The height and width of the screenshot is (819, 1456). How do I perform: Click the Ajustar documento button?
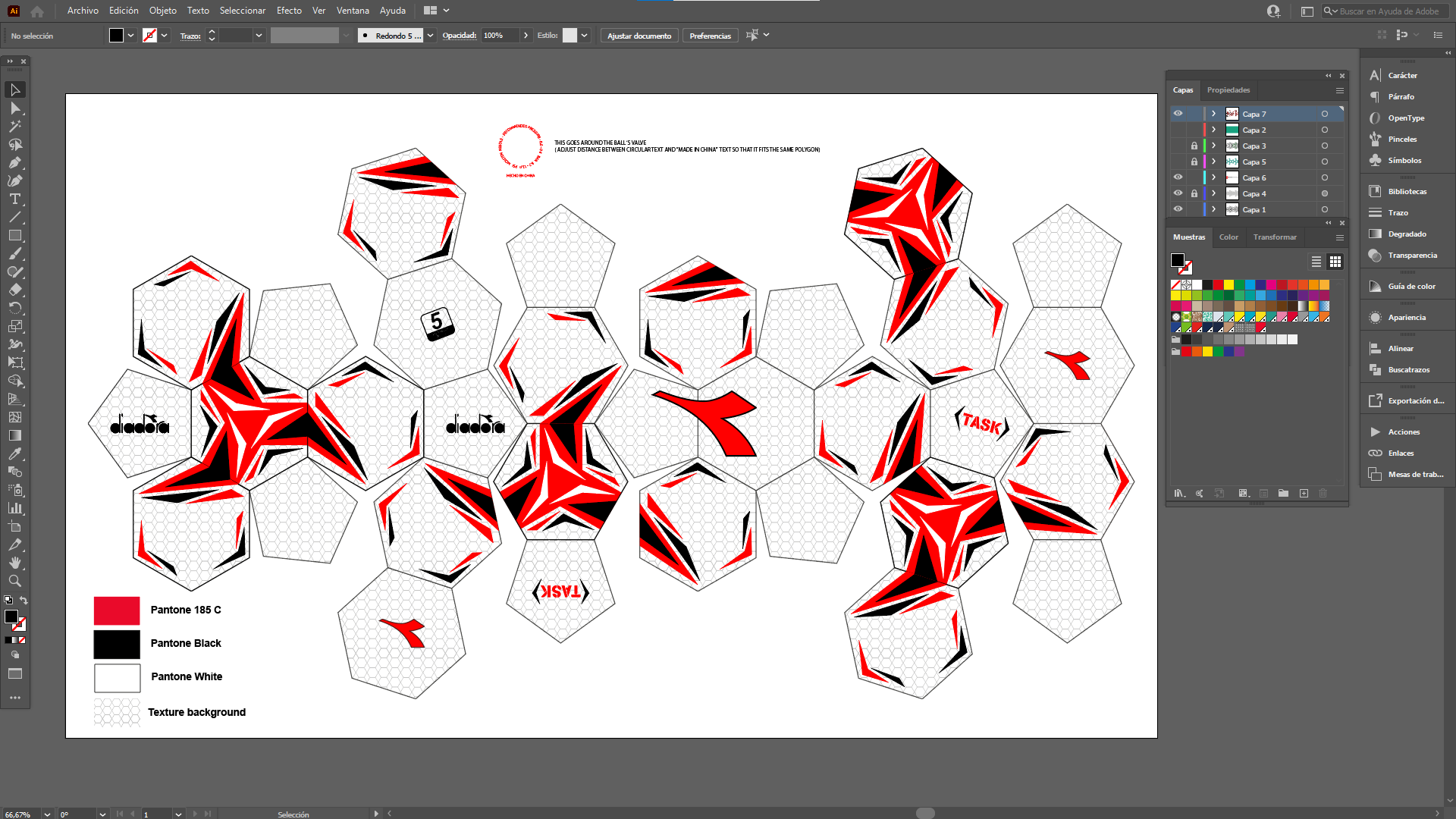click(639, 36)
